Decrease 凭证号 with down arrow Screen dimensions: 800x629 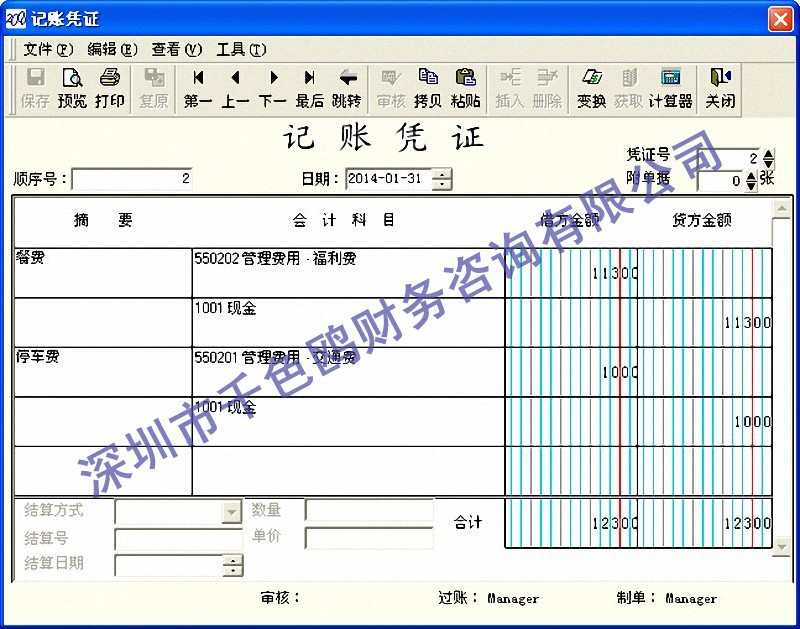(768, 164)
